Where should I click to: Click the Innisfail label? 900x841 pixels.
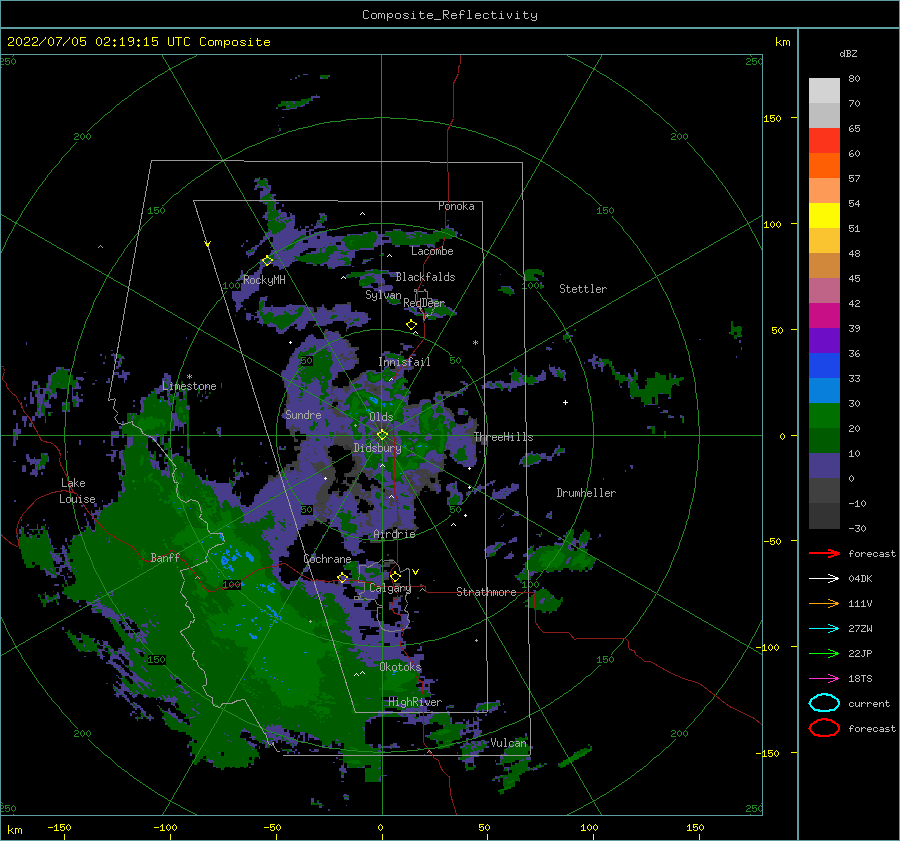[x=404, y=362]
